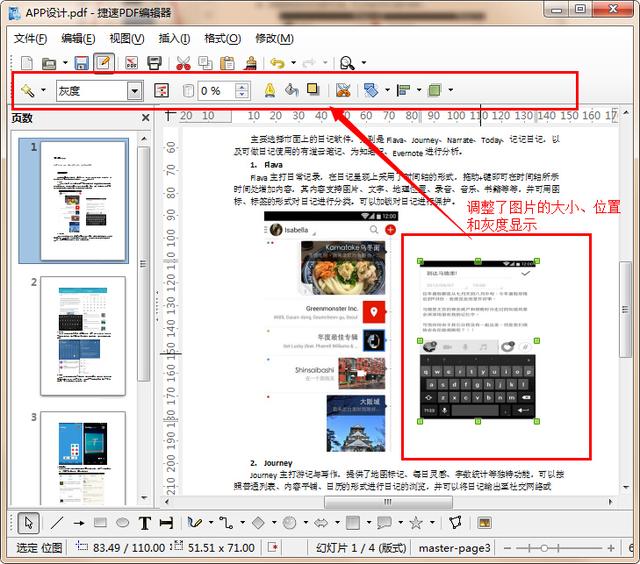Image resolution: width=640 pixels, height=564 pixels.
Task: Click the 0 % transparency field
Action: [x=216, y=91]
